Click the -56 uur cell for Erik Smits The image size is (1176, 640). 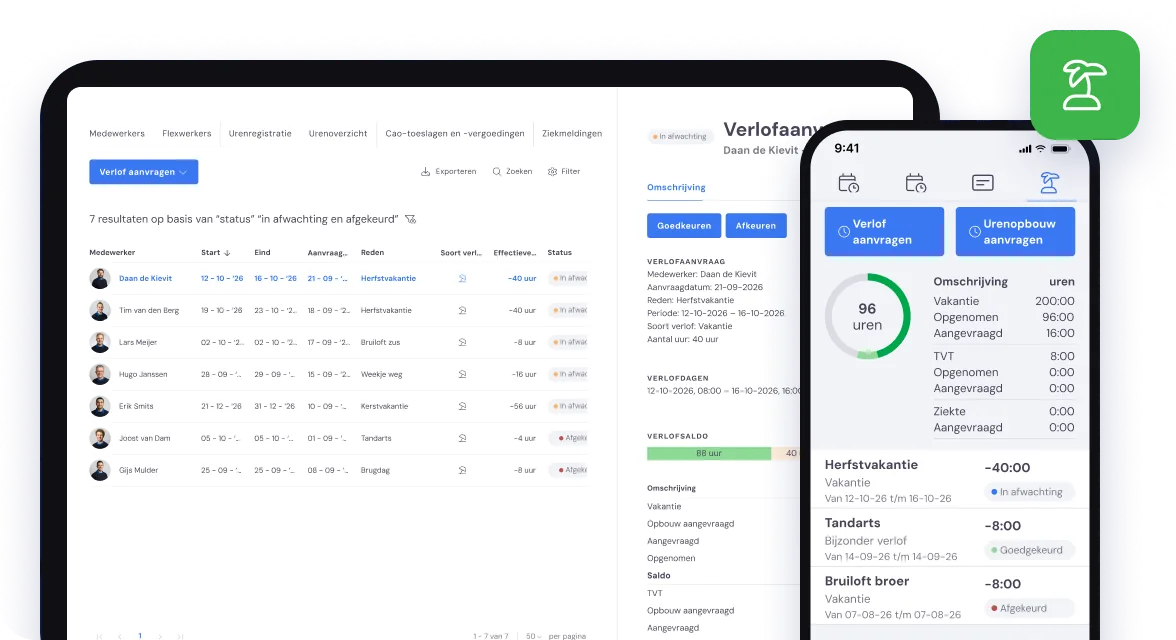tap(524, 407)
